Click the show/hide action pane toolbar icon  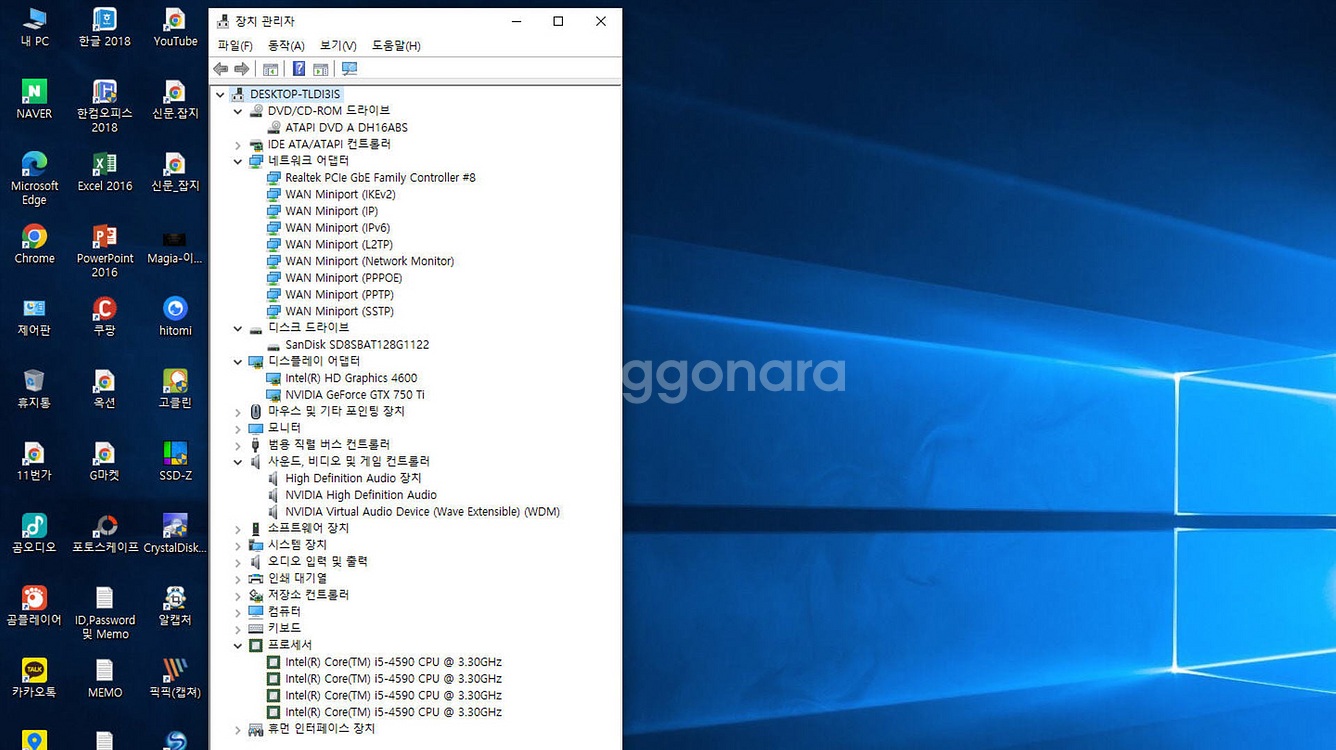(320, 69)
